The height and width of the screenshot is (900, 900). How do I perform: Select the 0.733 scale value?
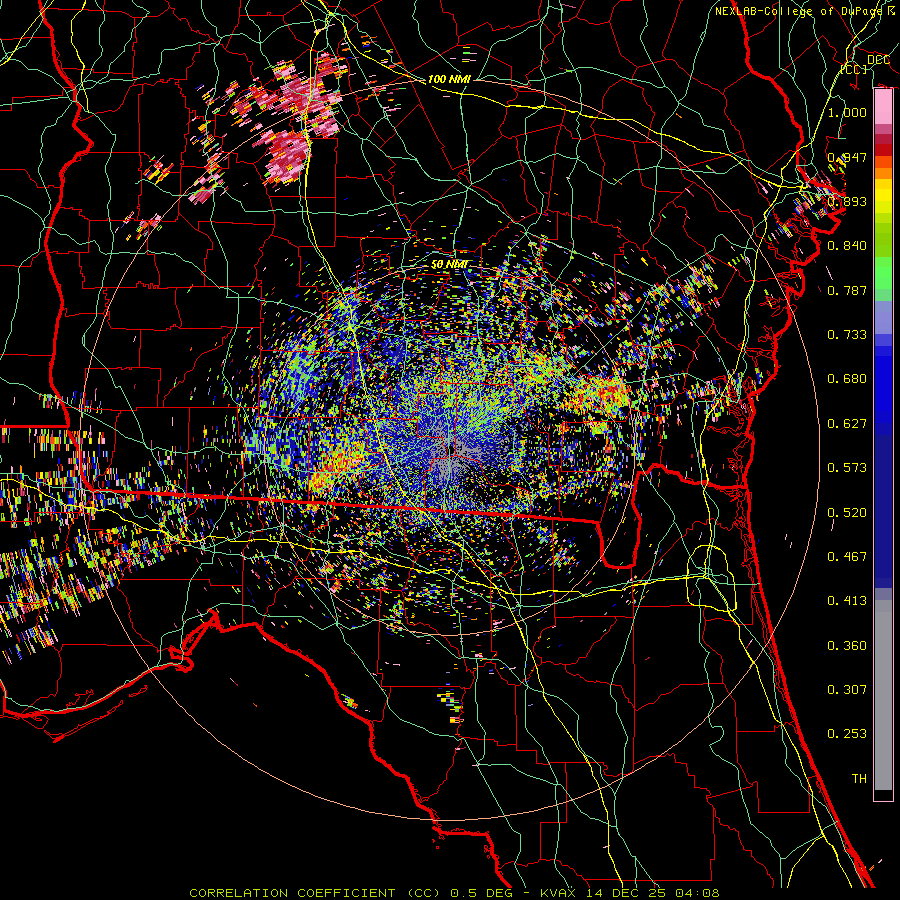click(847, 335)
